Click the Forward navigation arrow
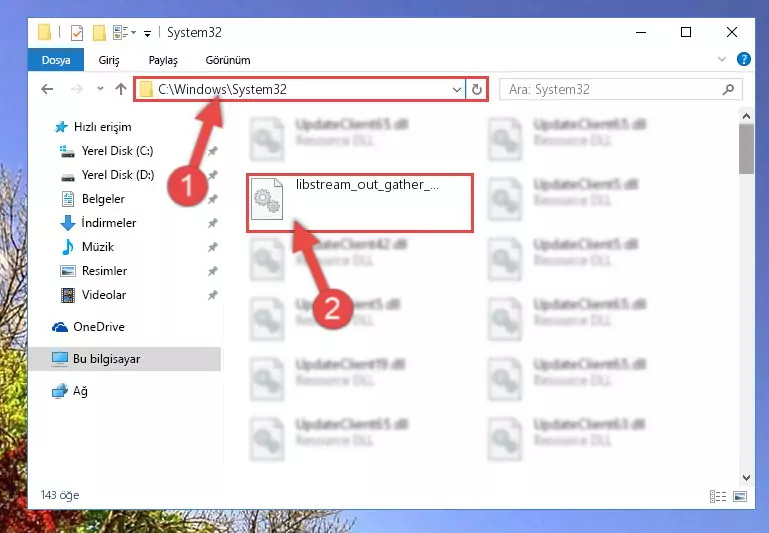 [x=77, y=89]
